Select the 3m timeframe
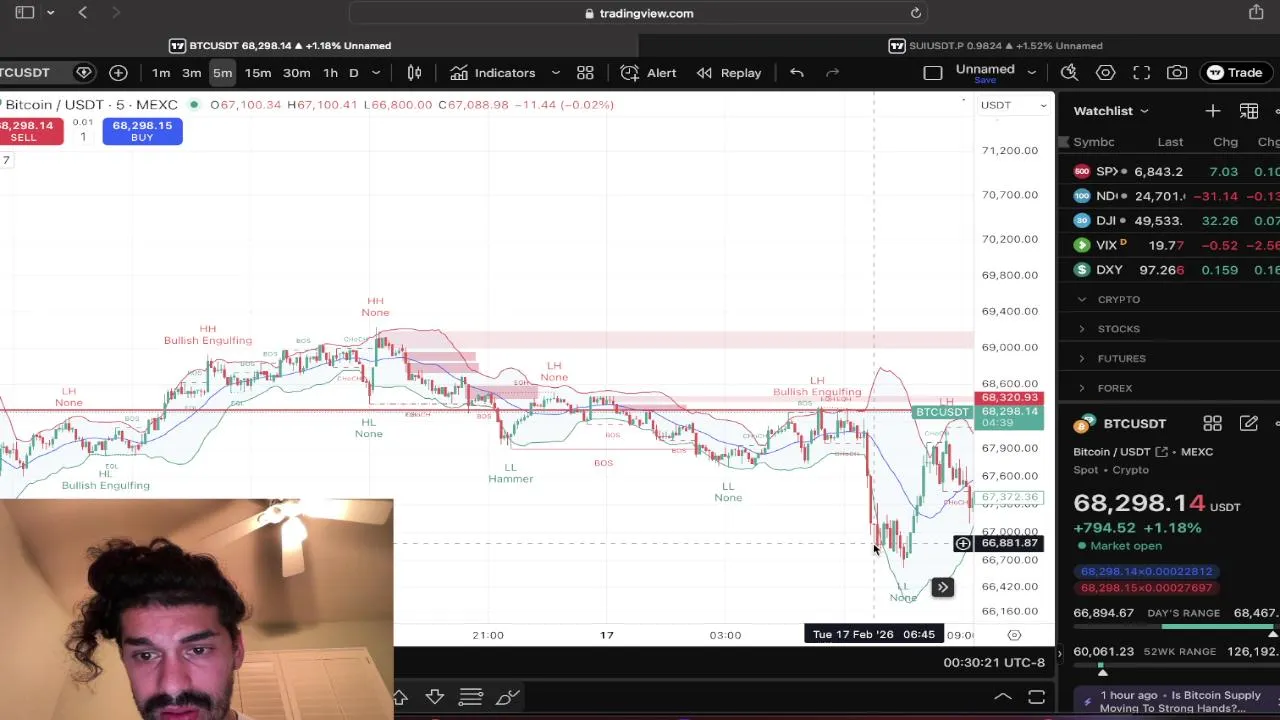 click(191, 72)
